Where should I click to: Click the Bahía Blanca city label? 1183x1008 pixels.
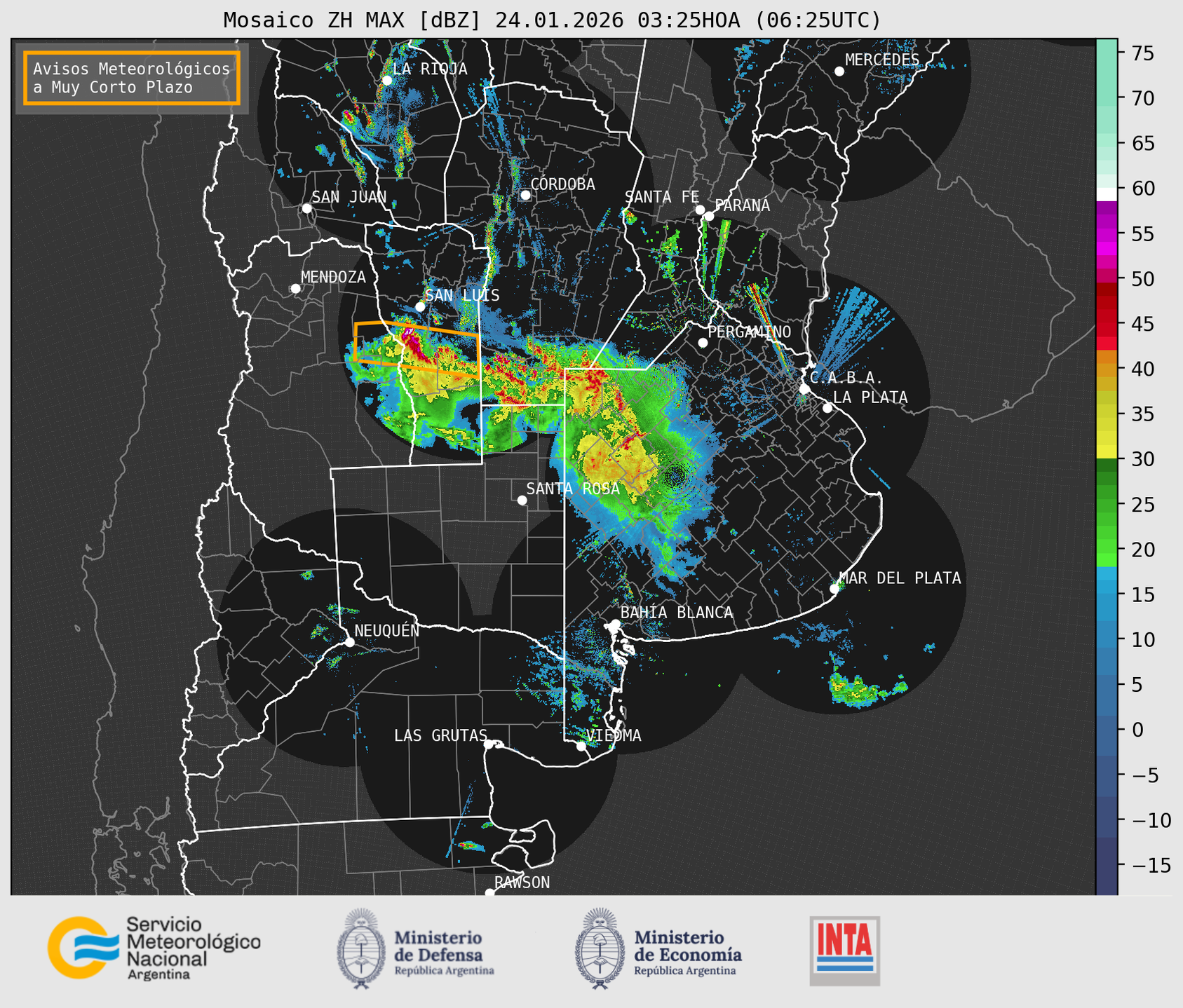tap(676, 613)
